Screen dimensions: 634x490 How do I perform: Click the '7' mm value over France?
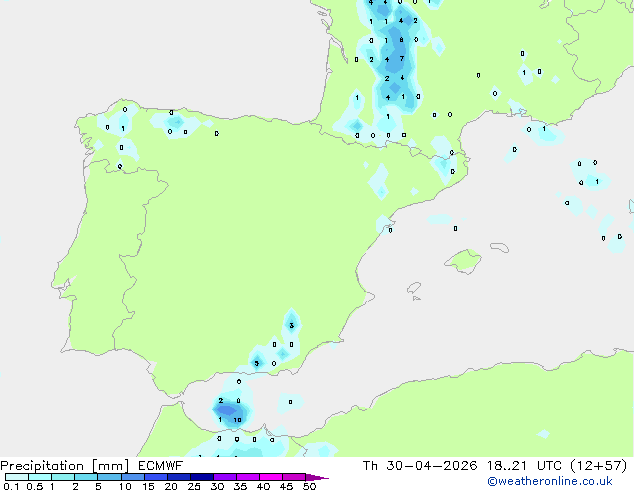[x=402, y=59]
